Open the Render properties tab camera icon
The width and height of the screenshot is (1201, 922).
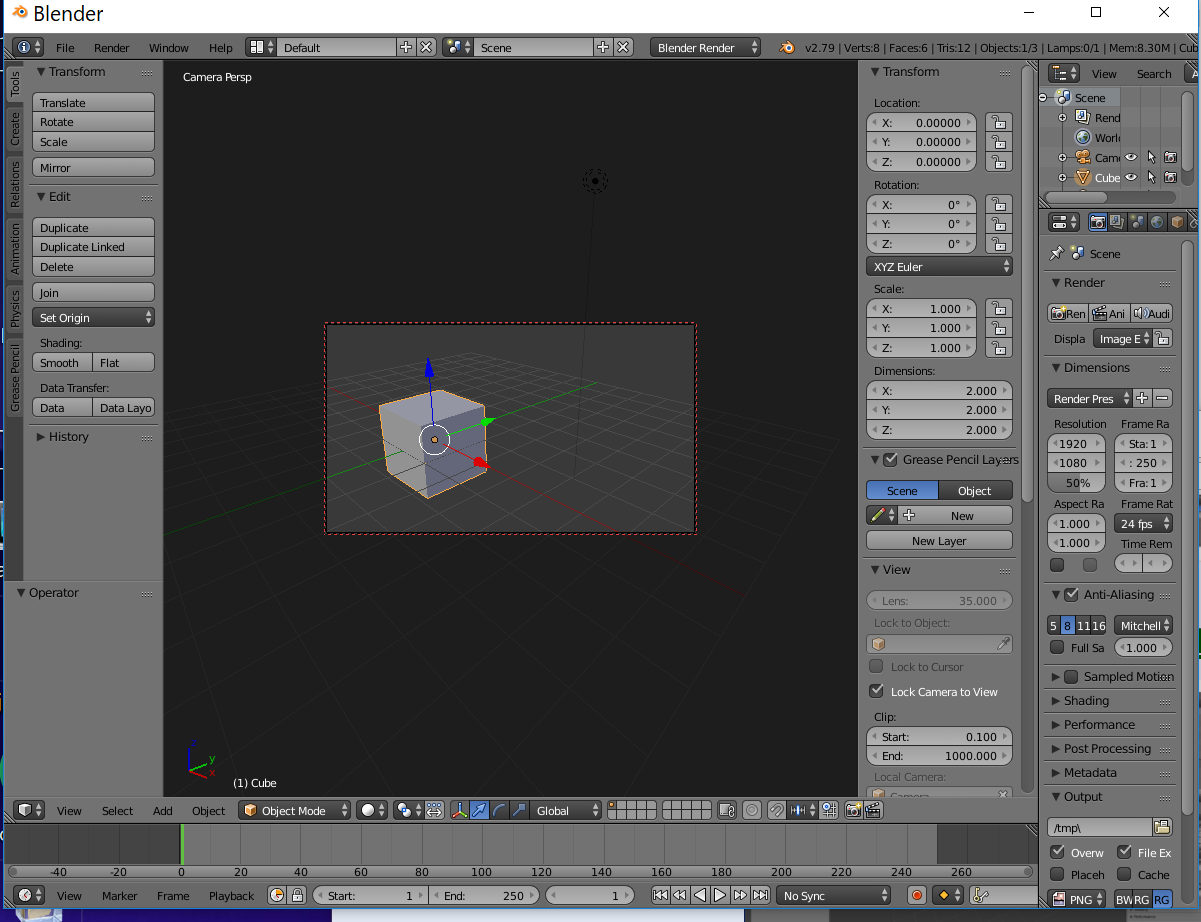click(1098, 222)
